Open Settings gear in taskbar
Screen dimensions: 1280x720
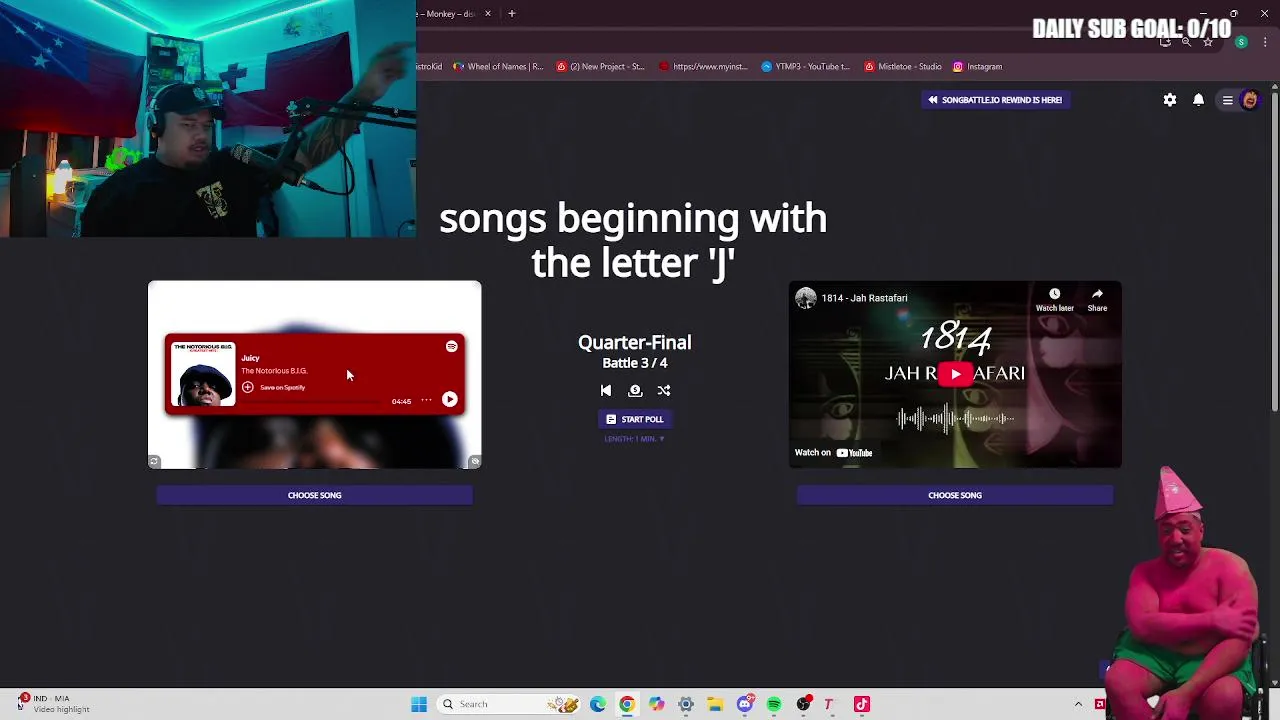[x=686, y=704]
